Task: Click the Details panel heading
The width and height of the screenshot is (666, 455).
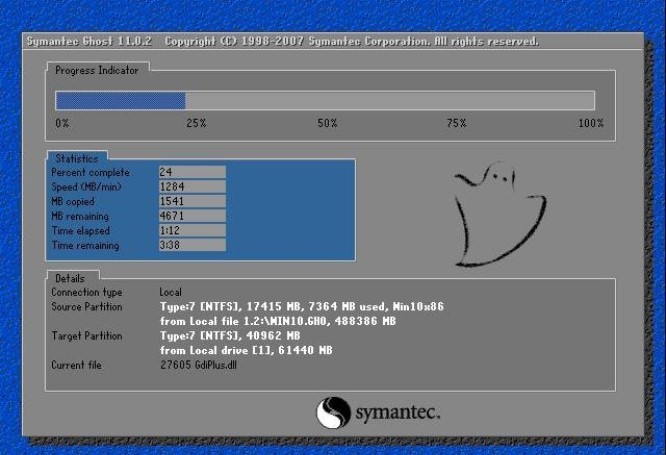Action: coord(70,277)
